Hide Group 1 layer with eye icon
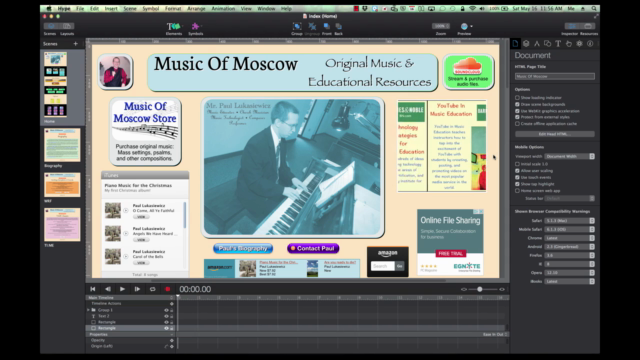The image size is (640, 360). [166, 310]
